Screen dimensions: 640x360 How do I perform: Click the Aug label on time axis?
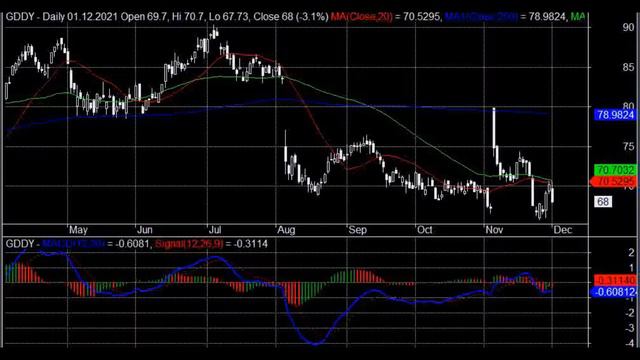[286, 230]
